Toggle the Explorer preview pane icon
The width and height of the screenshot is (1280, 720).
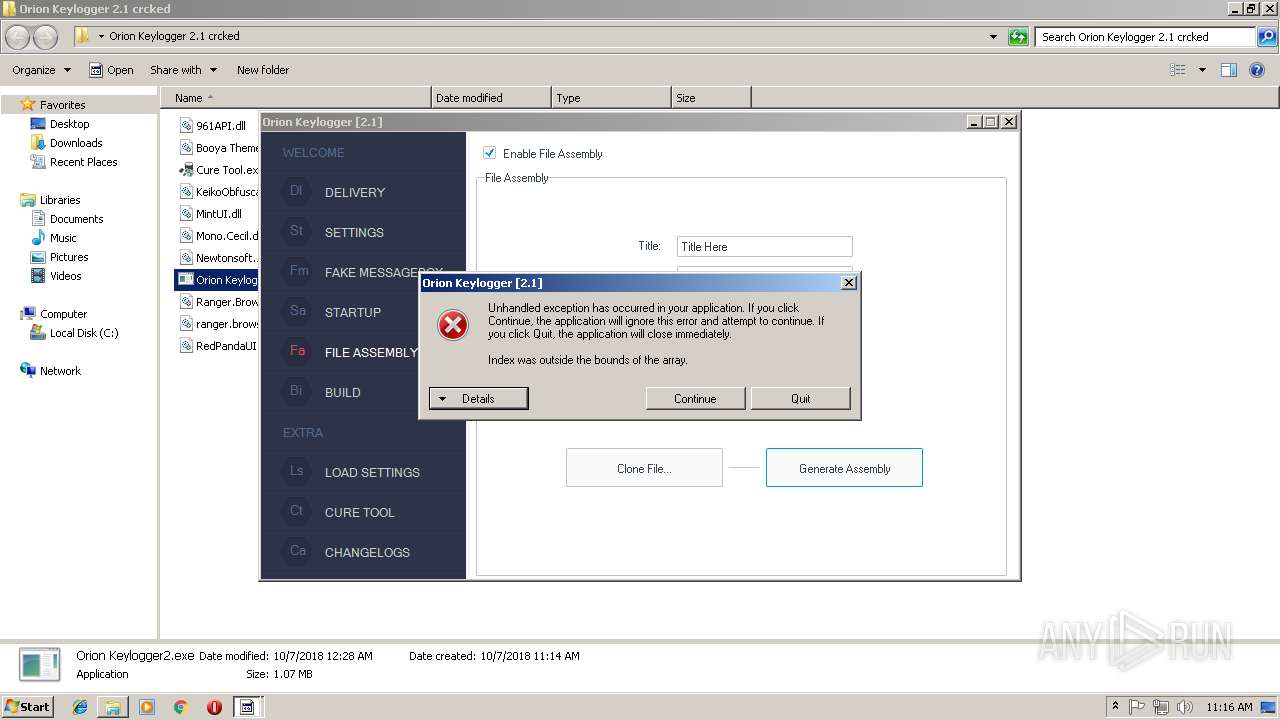click(1229, 70)
